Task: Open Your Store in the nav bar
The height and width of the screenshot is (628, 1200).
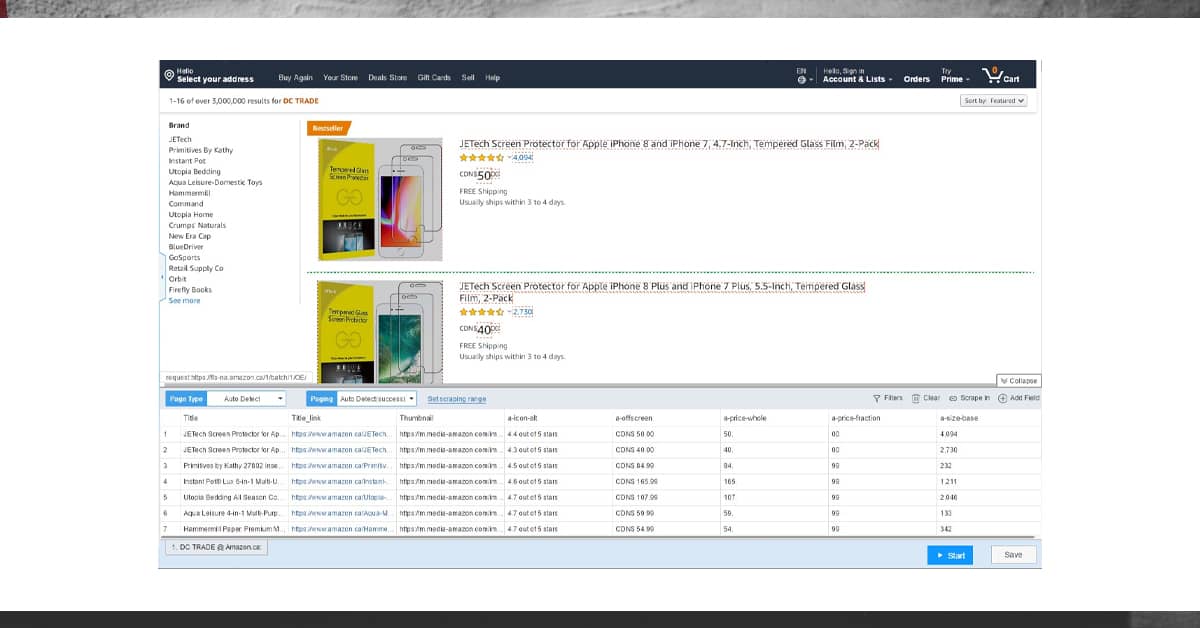Action: point(340,78)
